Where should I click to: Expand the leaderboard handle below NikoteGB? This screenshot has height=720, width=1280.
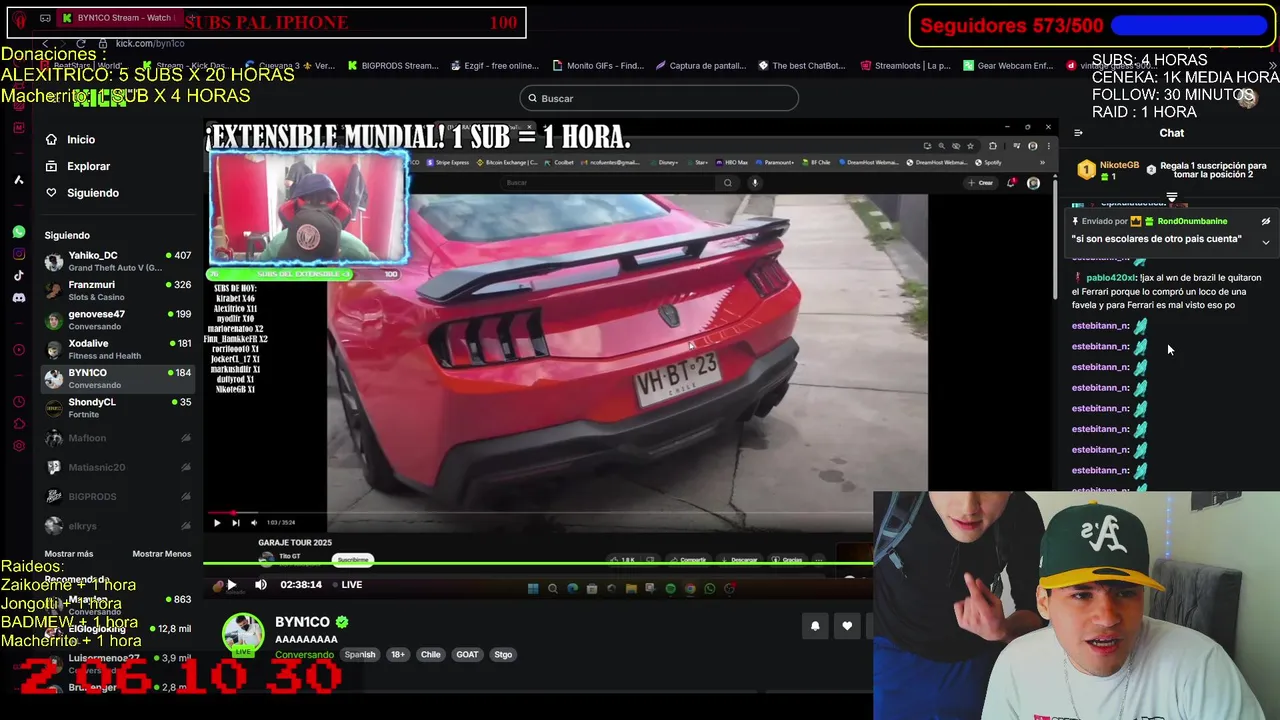coord(1172,197)
